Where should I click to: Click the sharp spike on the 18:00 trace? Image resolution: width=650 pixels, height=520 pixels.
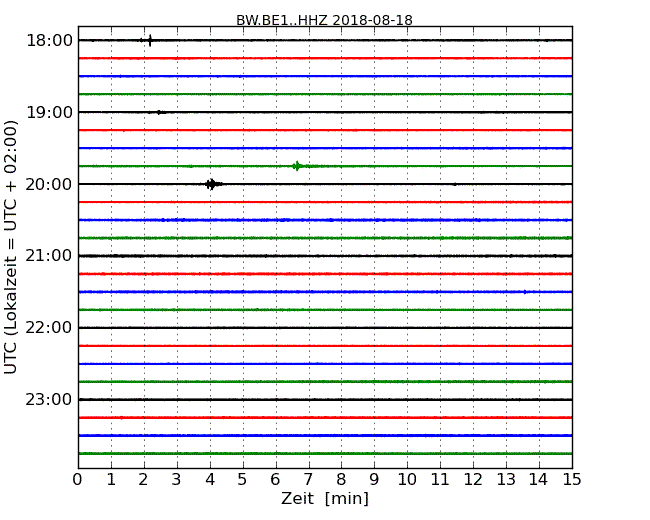[x=150, y=40]
